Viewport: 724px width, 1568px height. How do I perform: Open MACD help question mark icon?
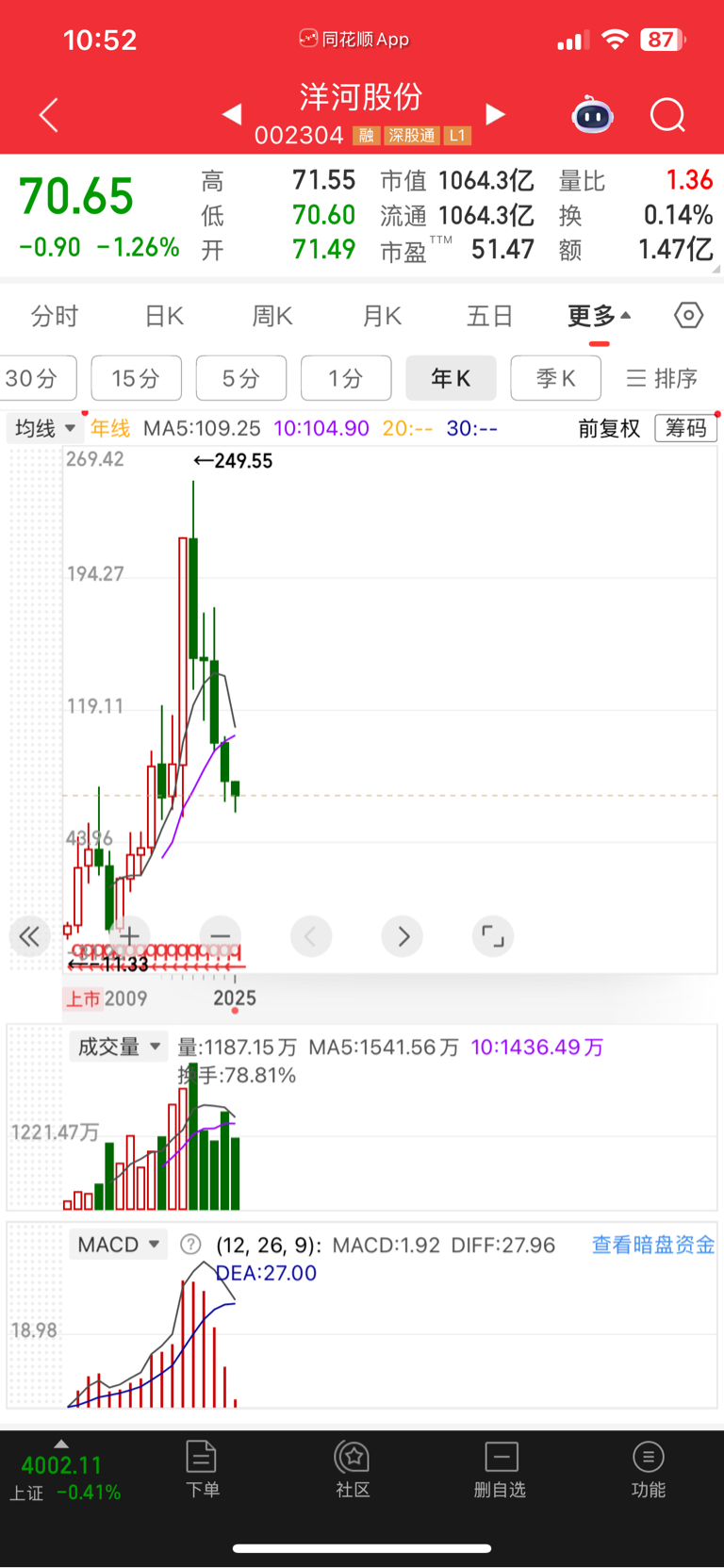(190, 1245)
